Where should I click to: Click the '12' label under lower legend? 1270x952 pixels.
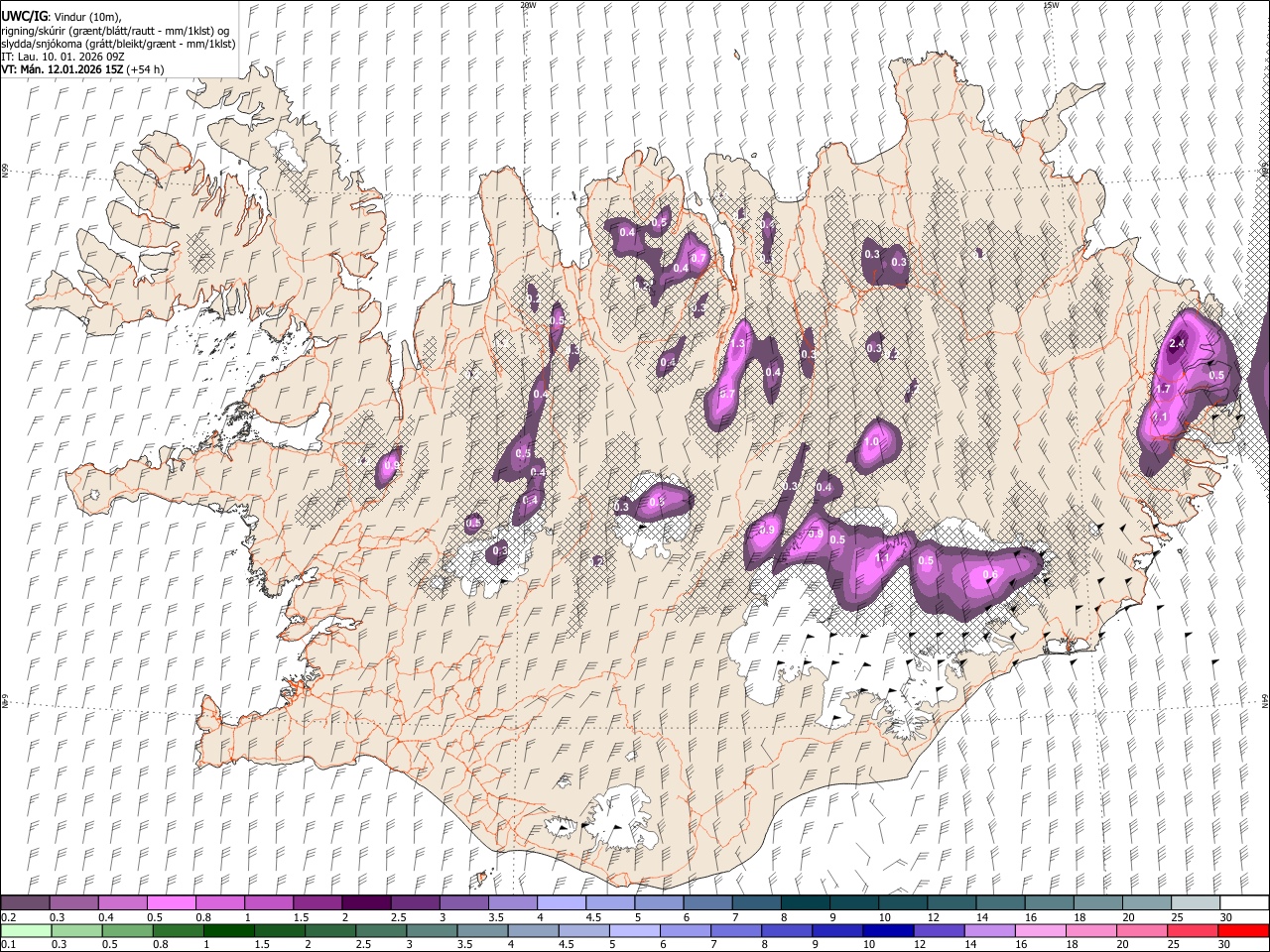tap(921, 944)
